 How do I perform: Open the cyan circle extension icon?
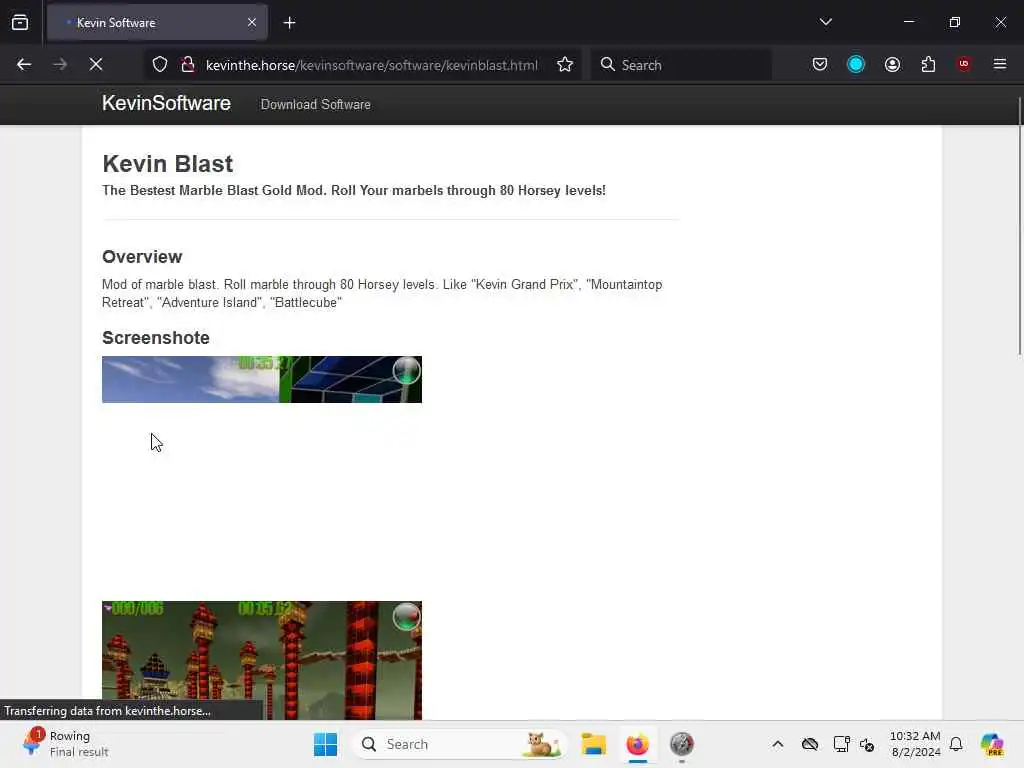click(856, 65)
